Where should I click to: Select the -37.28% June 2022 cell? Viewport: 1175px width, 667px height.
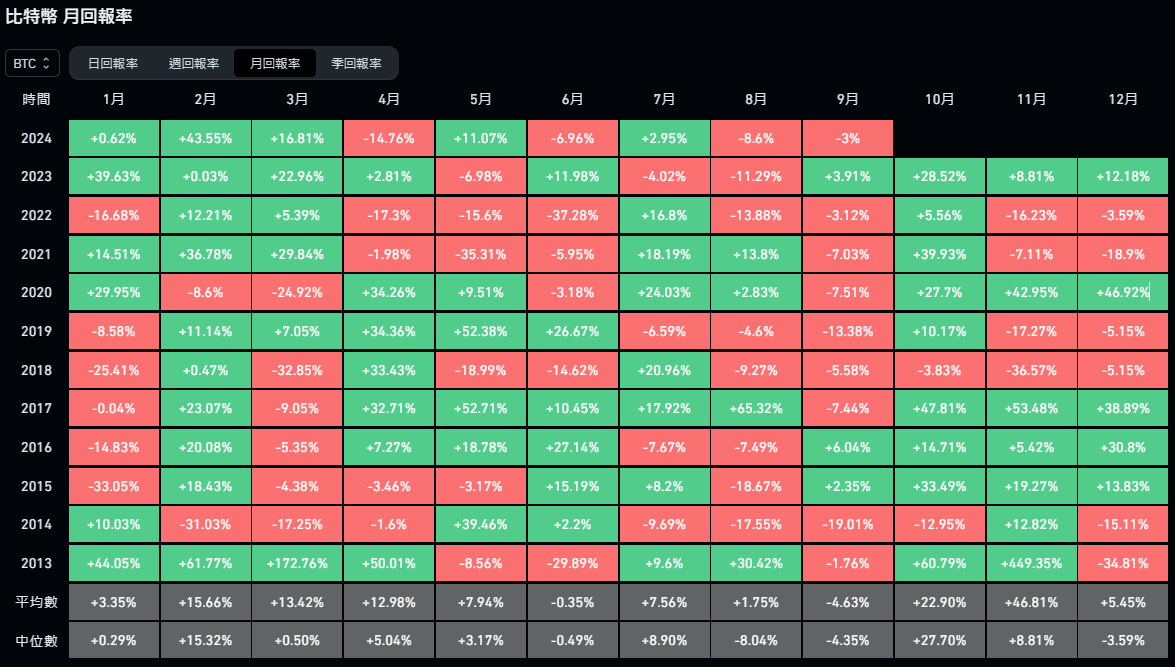click(x=572, y=215)
